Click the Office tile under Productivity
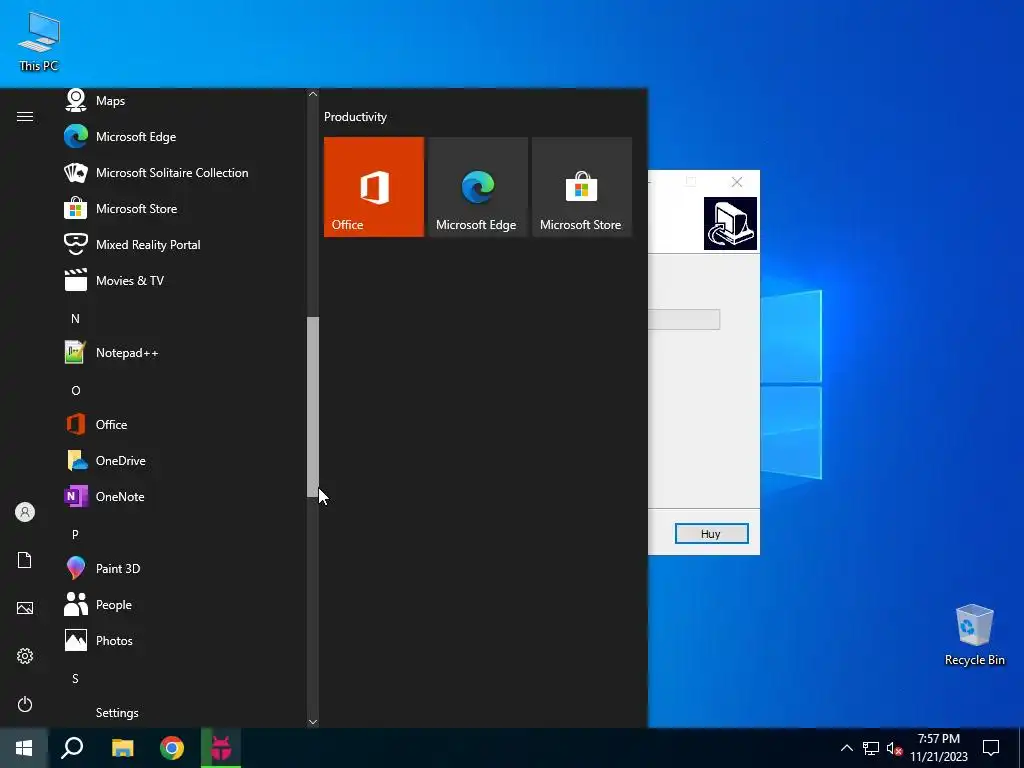 (x=374, y=187)
